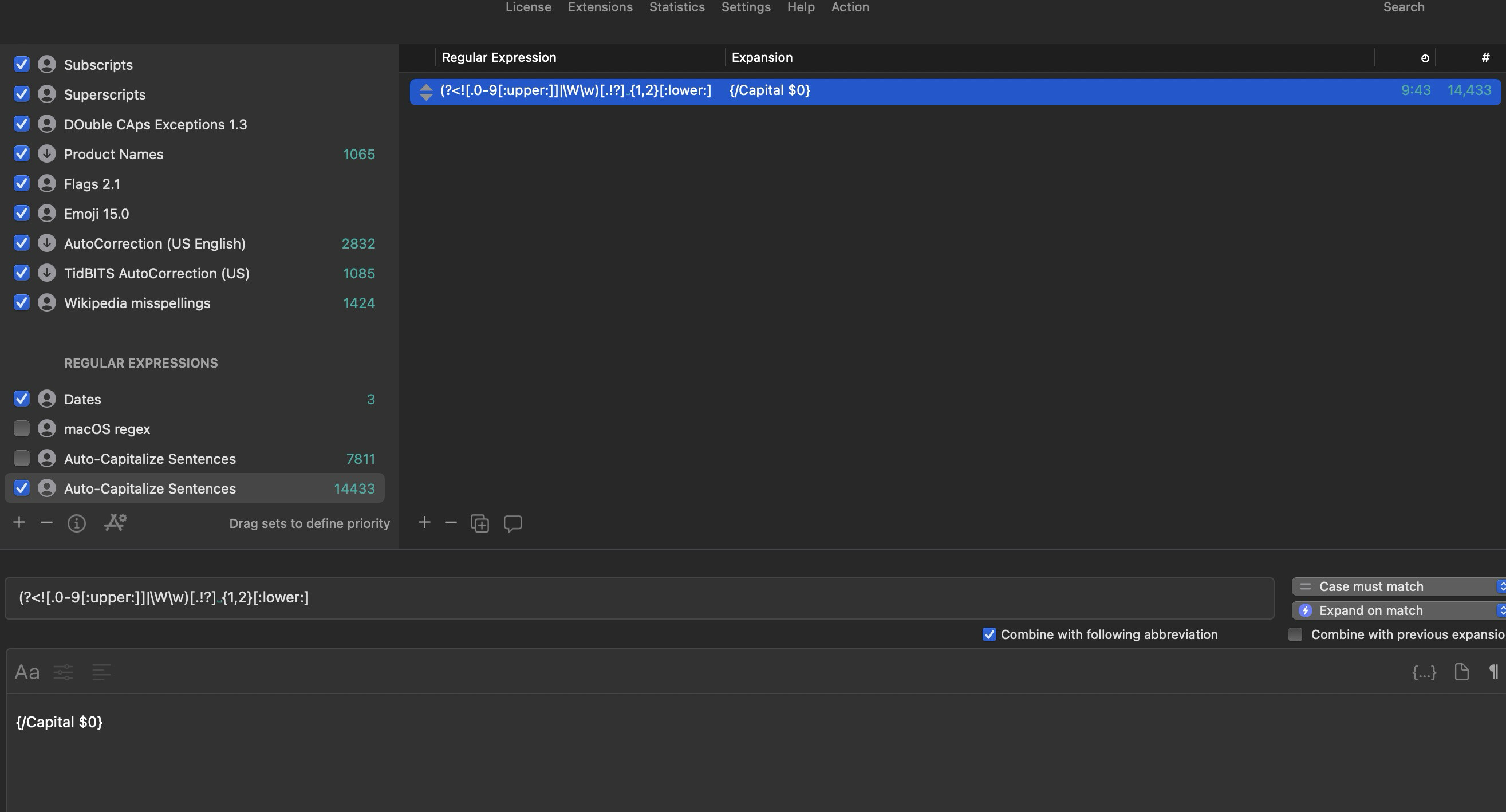Open the Extensions menu
1506x812 pixels.
(x=600, y=7)
